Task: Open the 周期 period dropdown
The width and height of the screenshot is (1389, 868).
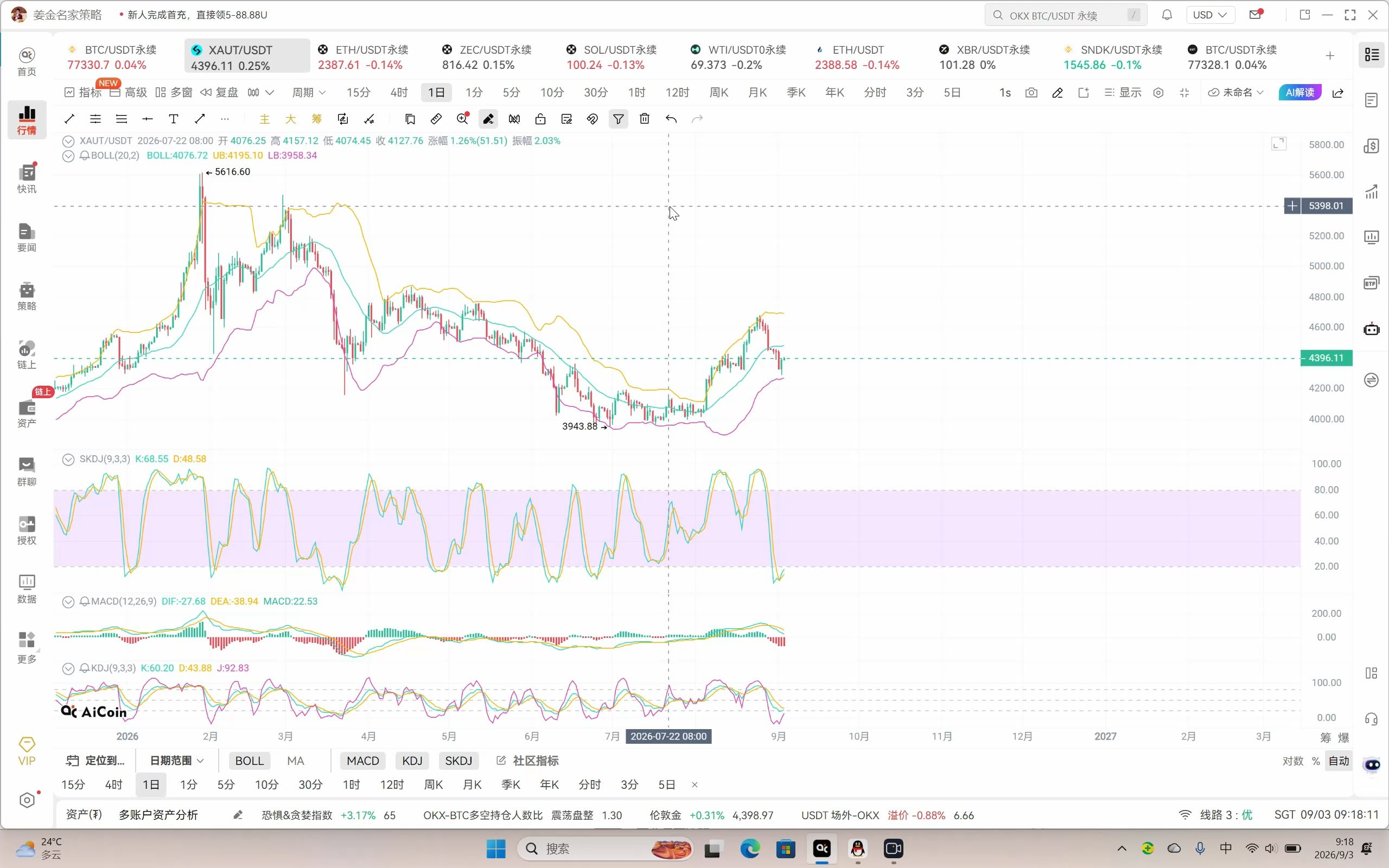Action: [x=309, y=92]
